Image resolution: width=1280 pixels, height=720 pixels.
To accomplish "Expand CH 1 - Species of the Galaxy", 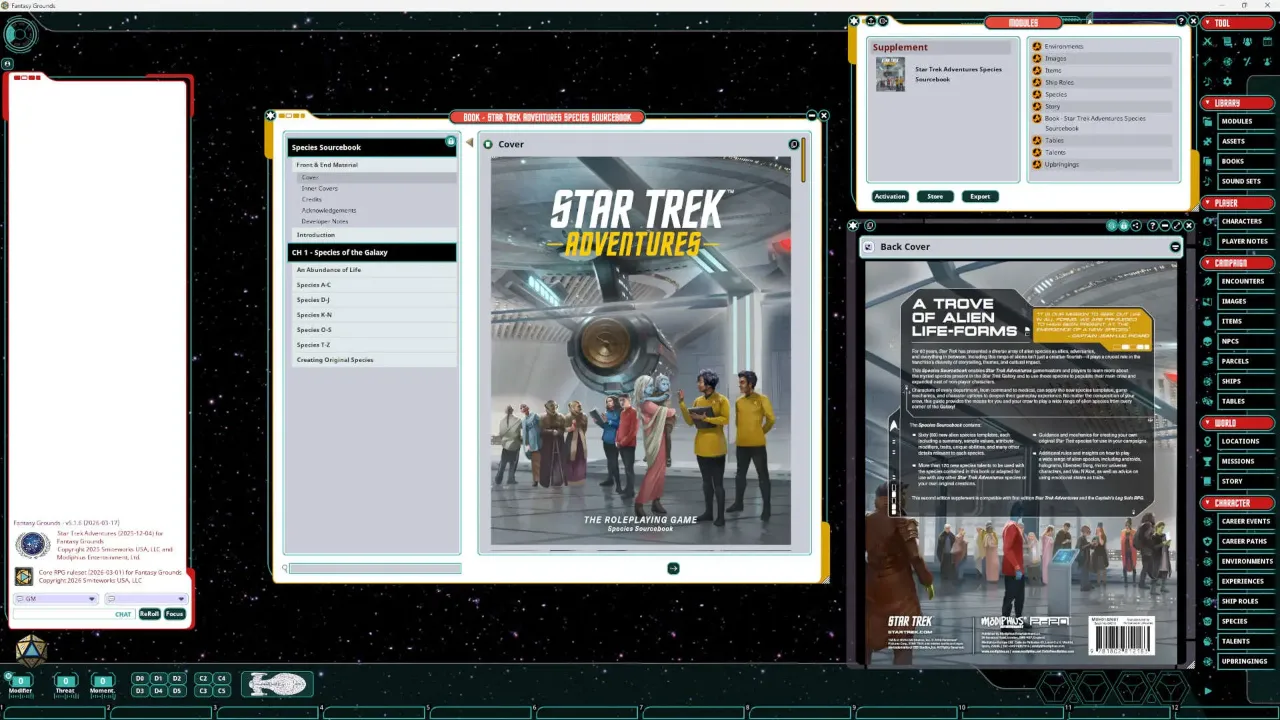I will [x=372, y=252].
